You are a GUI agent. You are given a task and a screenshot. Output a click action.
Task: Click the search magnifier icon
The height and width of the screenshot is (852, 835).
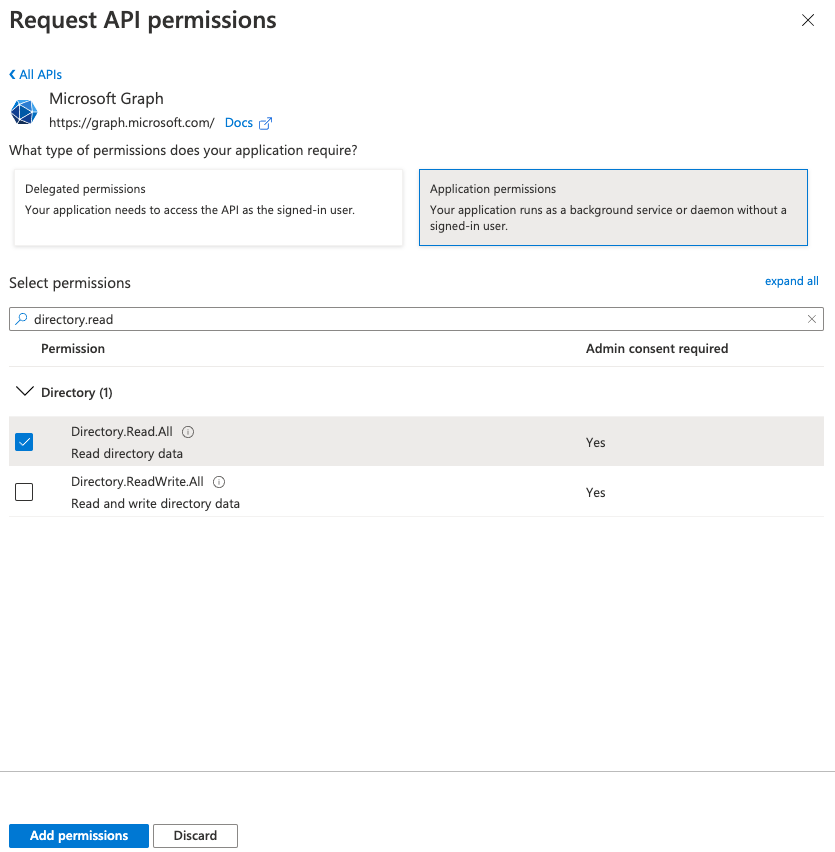pos(21,319)
